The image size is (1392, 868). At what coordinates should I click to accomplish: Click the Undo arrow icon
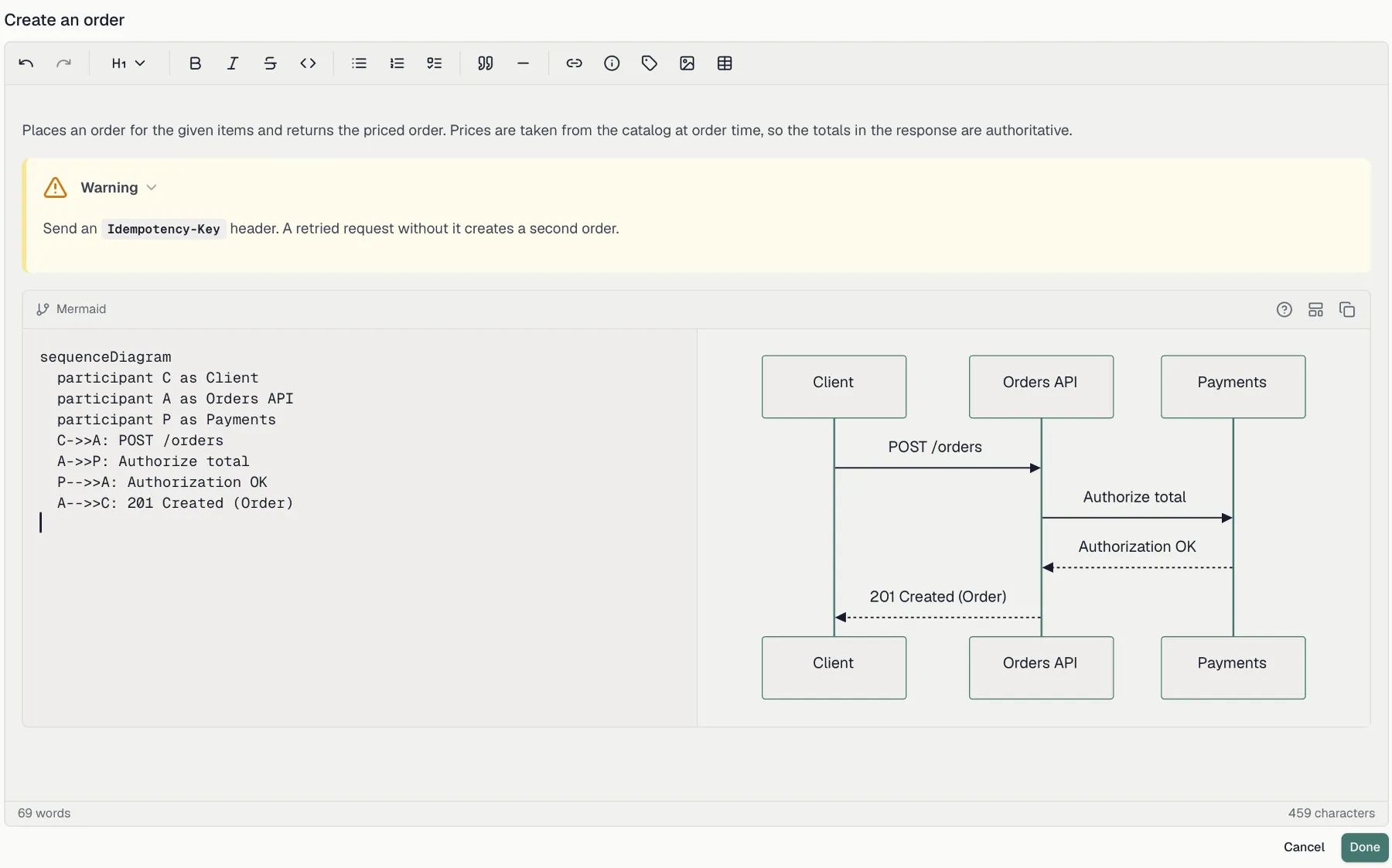[26, 63]
